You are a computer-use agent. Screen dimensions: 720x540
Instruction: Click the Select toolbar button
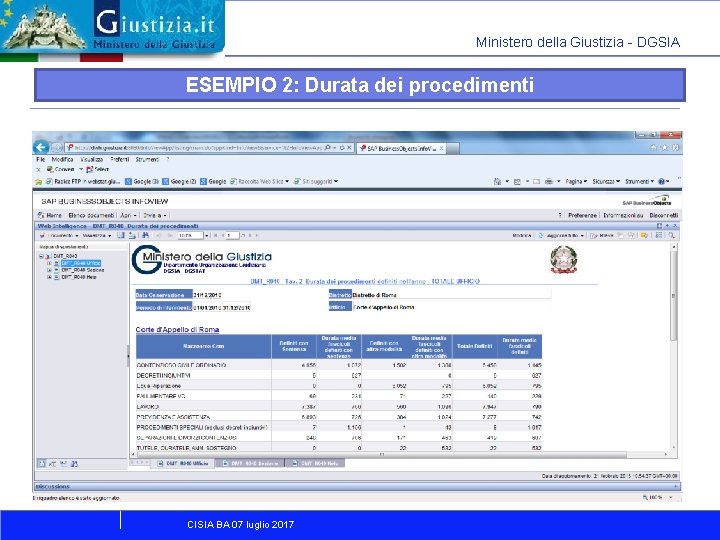[97, 169]
